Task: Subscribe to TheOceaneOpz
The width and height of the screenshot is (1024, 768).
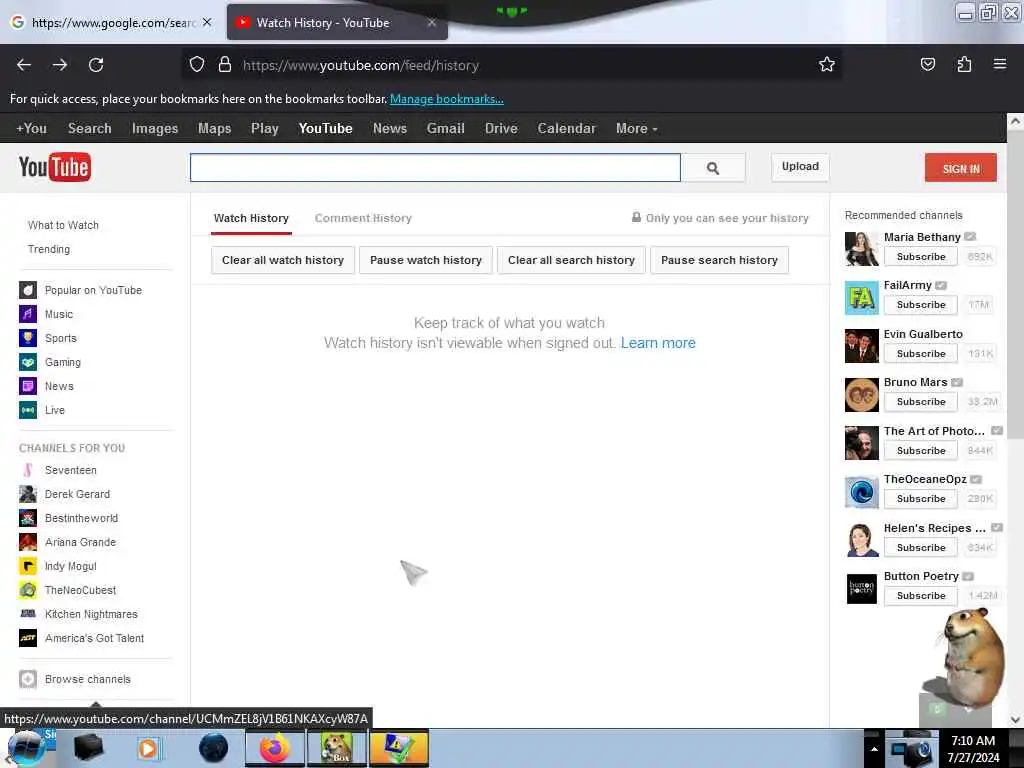Action: click(x=921, y=498)
